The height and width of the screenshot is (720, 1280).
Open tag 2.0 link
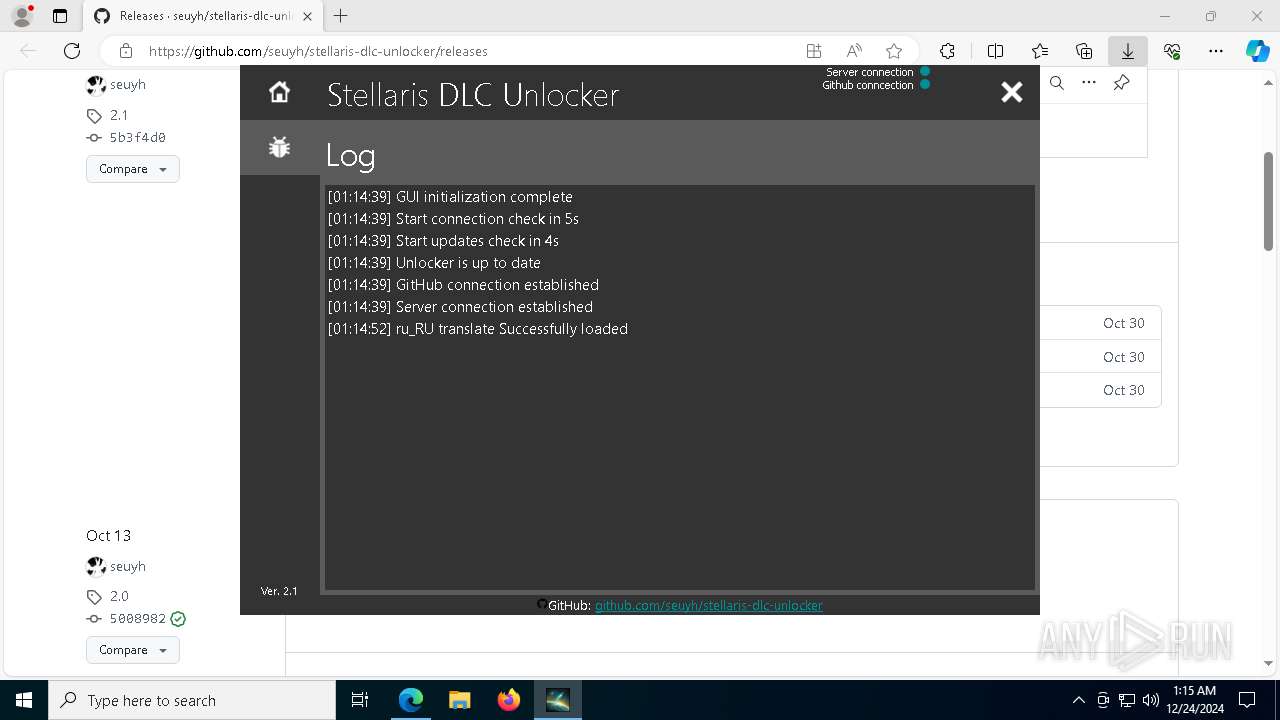pyautogui.click(x=119, y=596)
